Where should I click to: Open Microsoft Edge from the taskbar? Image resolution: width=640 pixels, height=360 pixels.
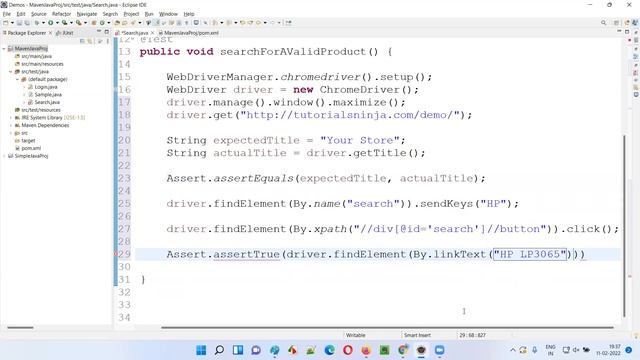[x=329, y=350]
